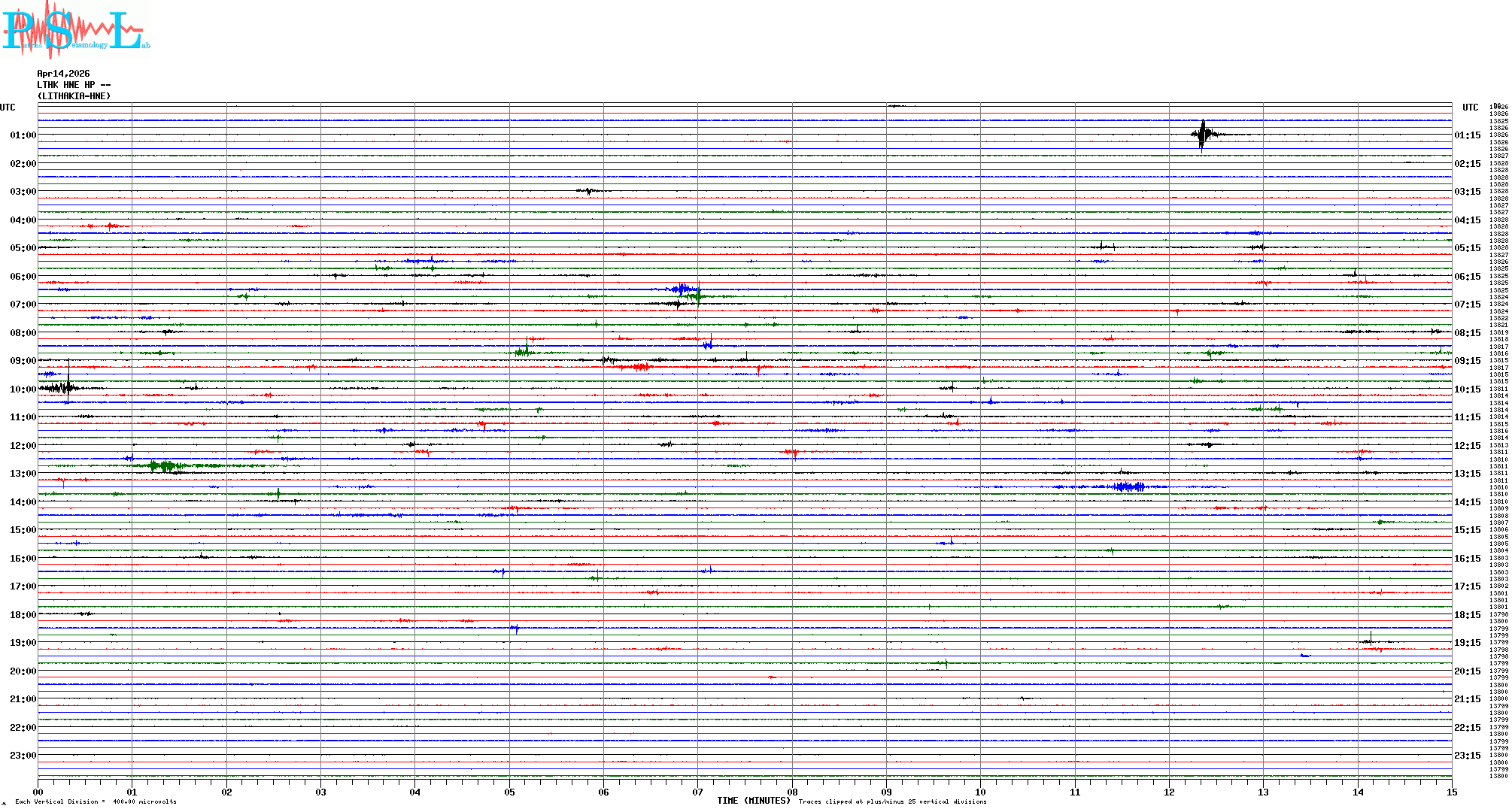Click the PSL Seismology Lab logo
Image resolution: width=1512 pixels, height=812 pixels.
75,30
